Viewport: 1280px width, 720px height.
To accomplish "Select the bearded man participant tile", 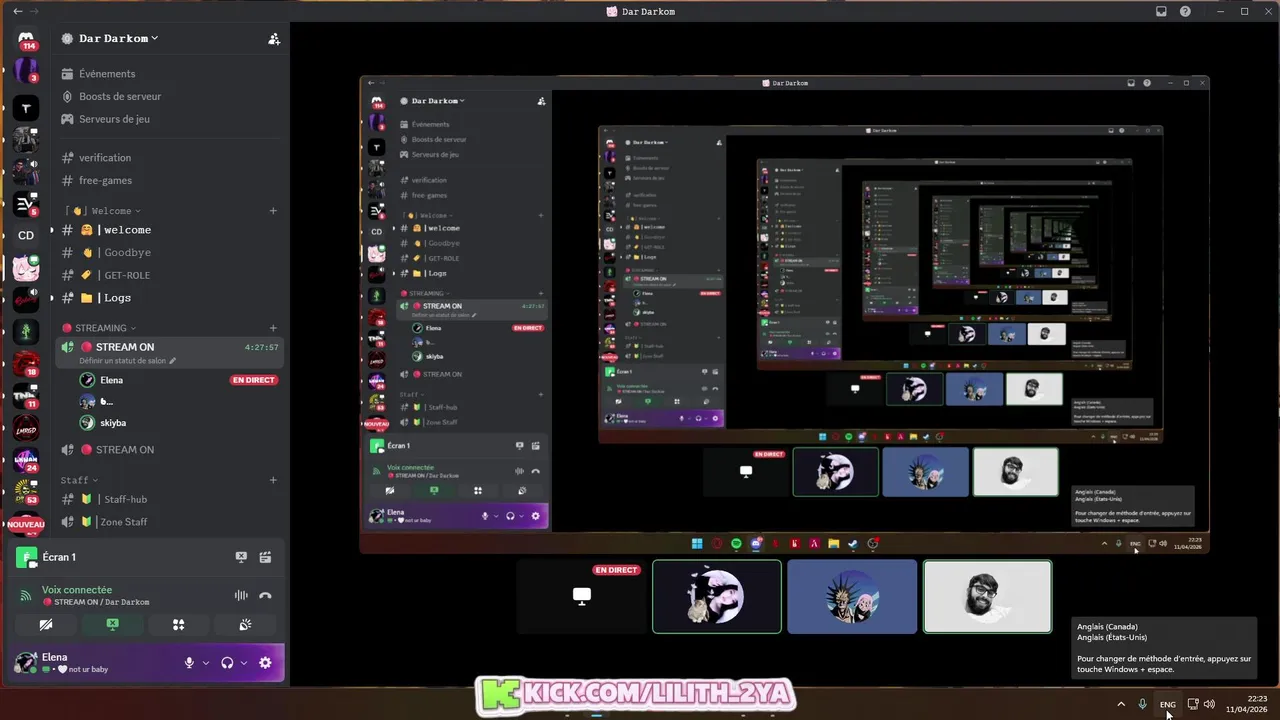I will click(x=987, y=596).
